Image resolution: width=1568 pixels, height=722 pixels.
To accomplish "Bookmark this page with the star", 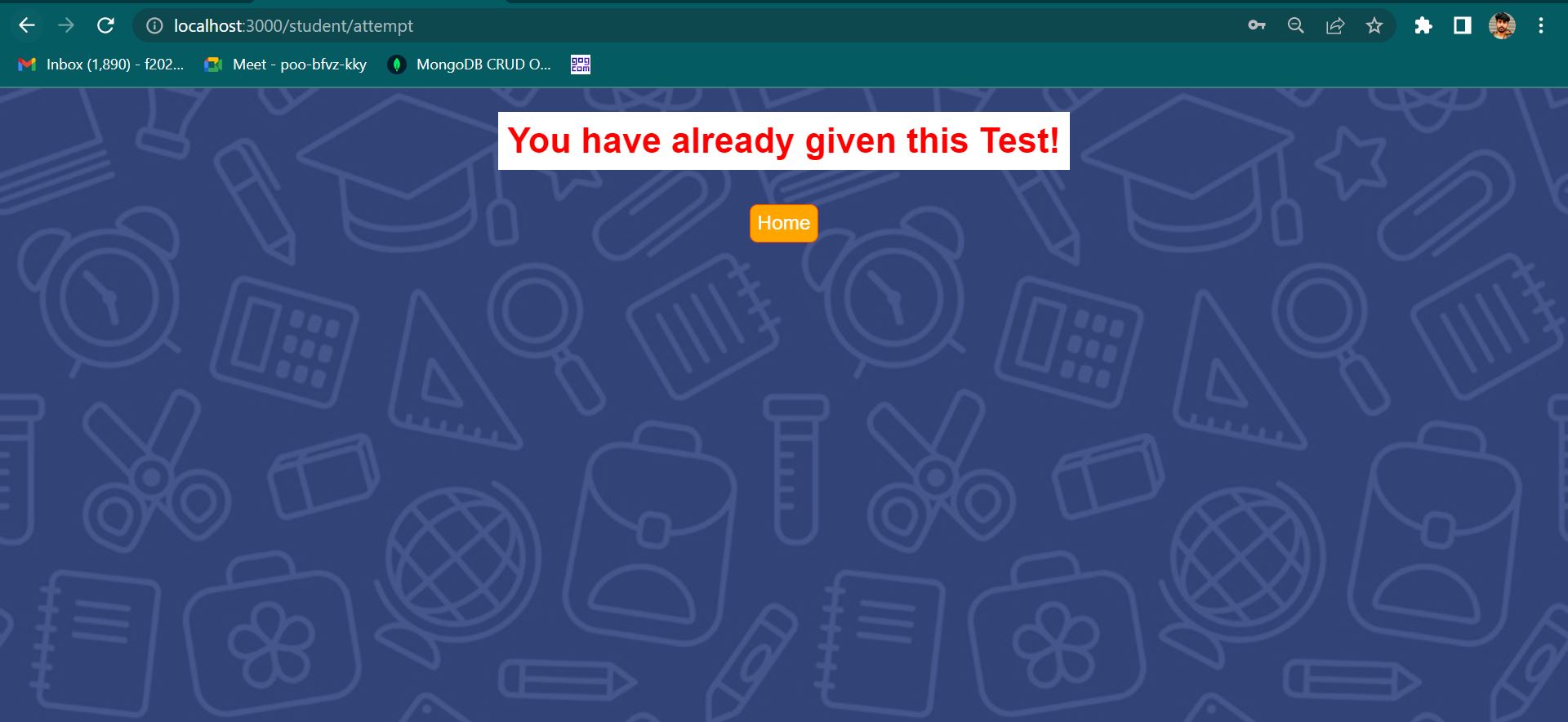I will (x=1374, y=26).
